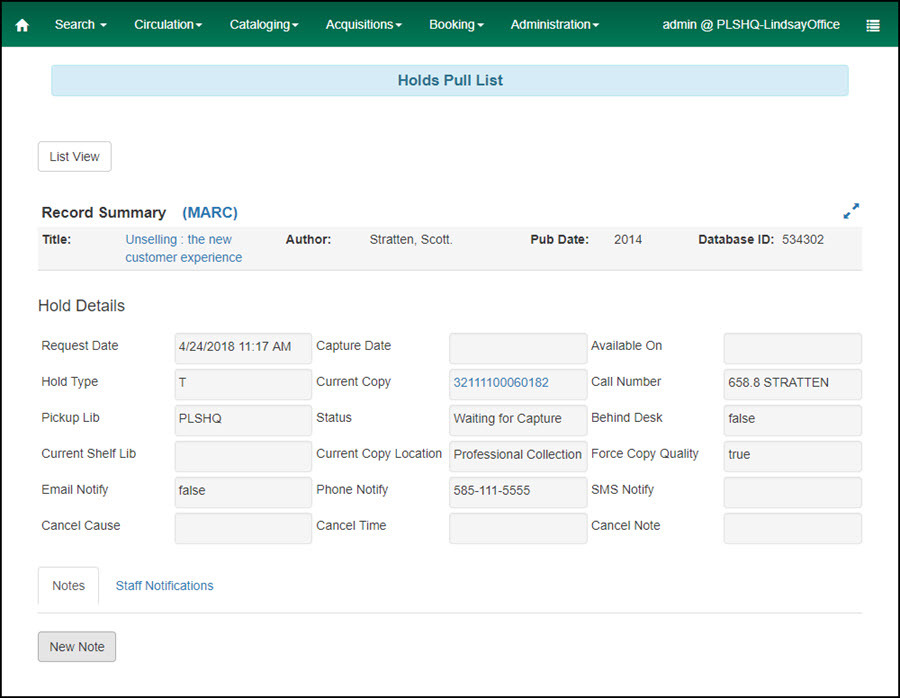Click the Hold Type field

243,384
